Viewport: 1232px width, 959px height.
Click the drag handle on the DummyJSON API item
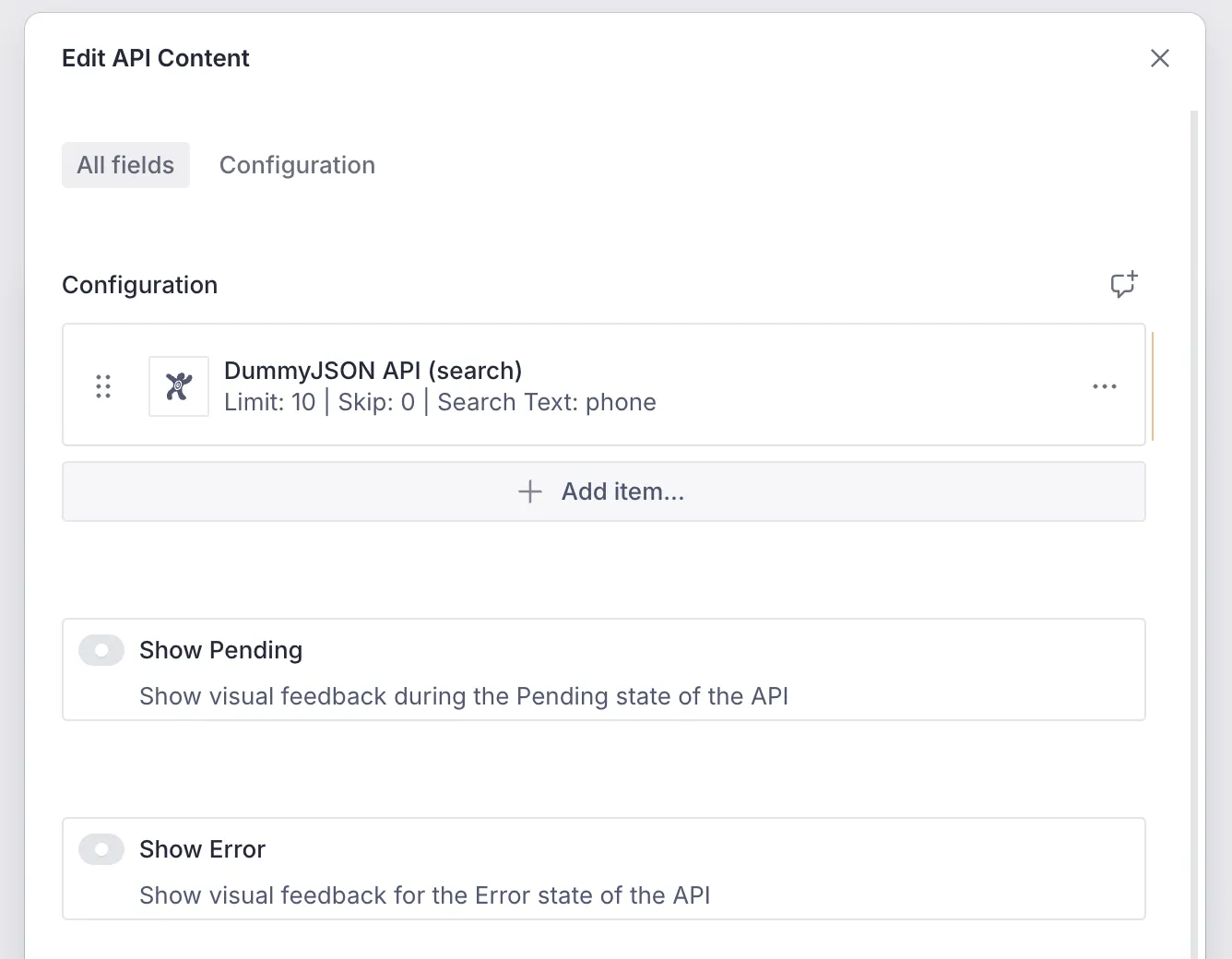pos(102,385)
